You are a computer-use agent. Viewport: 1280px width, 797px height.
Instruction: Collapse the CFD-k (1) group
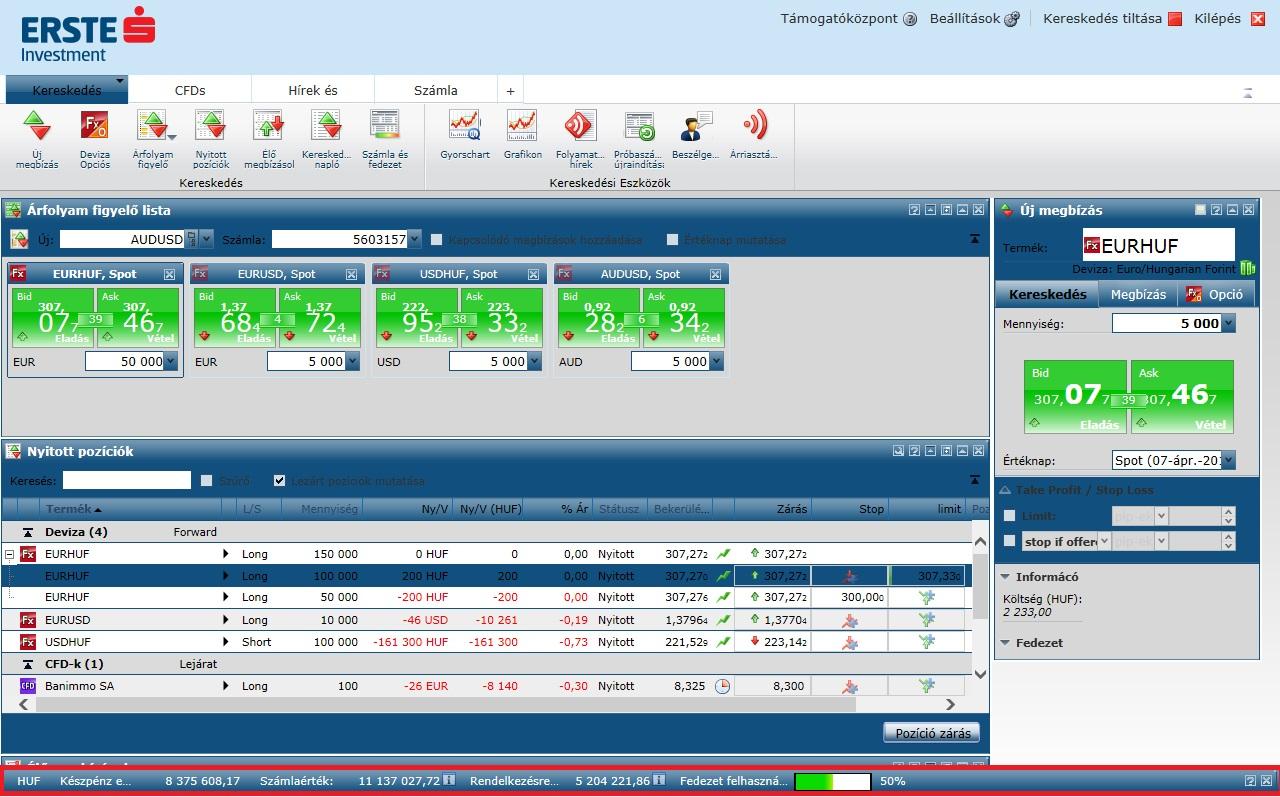27,664
